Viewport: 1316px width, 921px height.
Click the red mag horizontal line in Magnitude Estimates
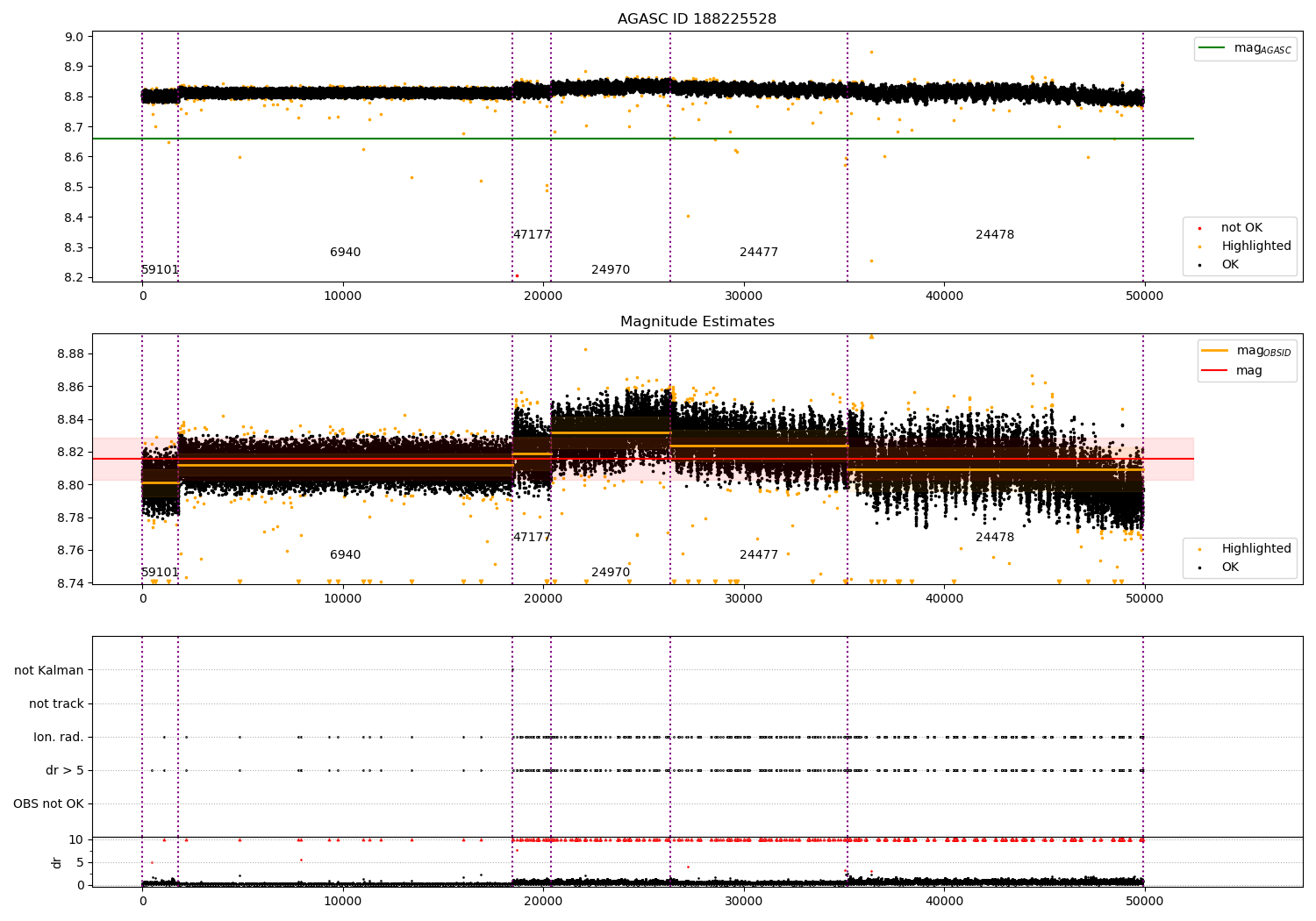coord(643,459)
